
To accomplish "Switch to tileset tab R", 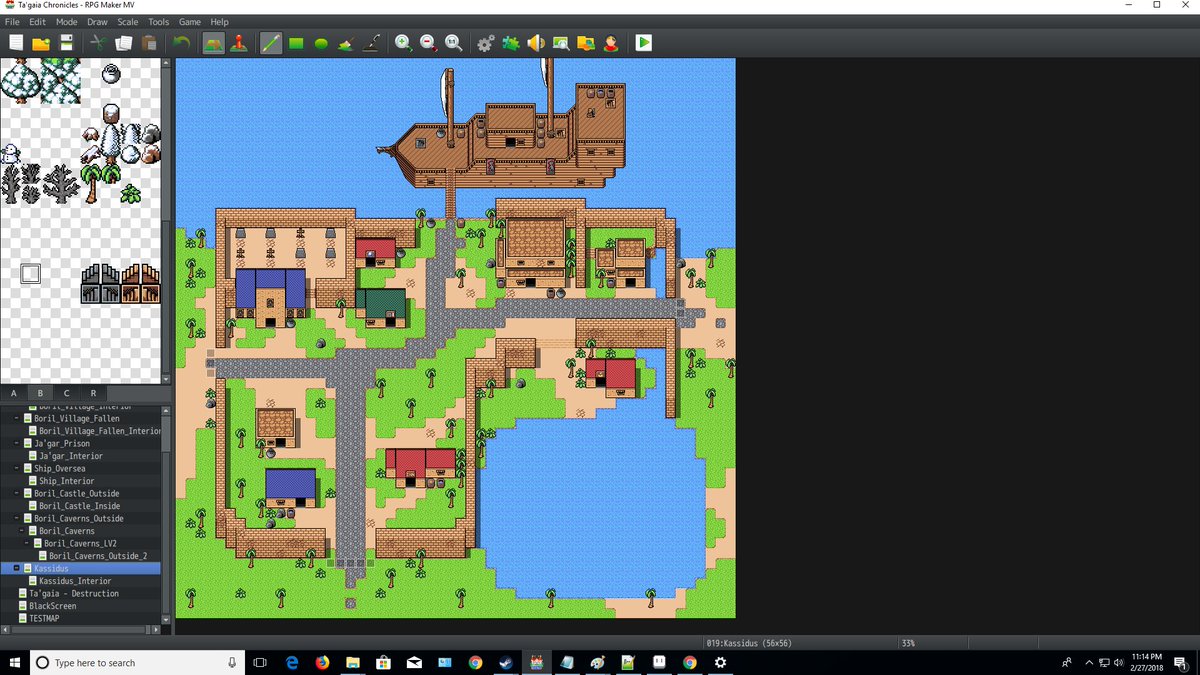I will tap(93, 393).
